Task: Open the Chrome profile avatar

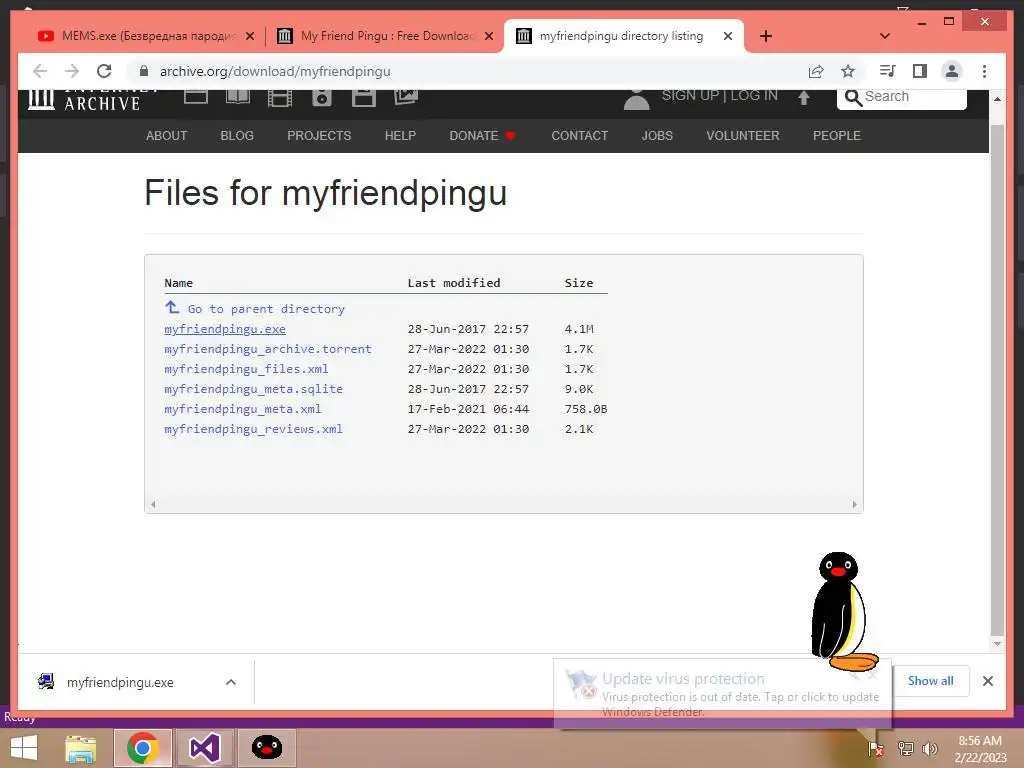Action: (952, 71)
